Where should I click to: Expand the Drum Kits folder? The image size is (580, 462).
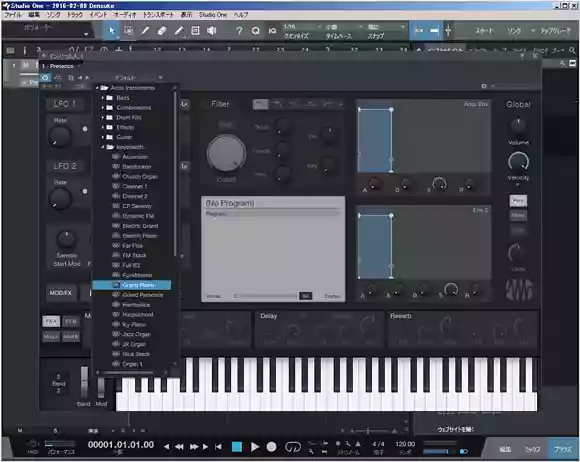(x=103, y=118)
